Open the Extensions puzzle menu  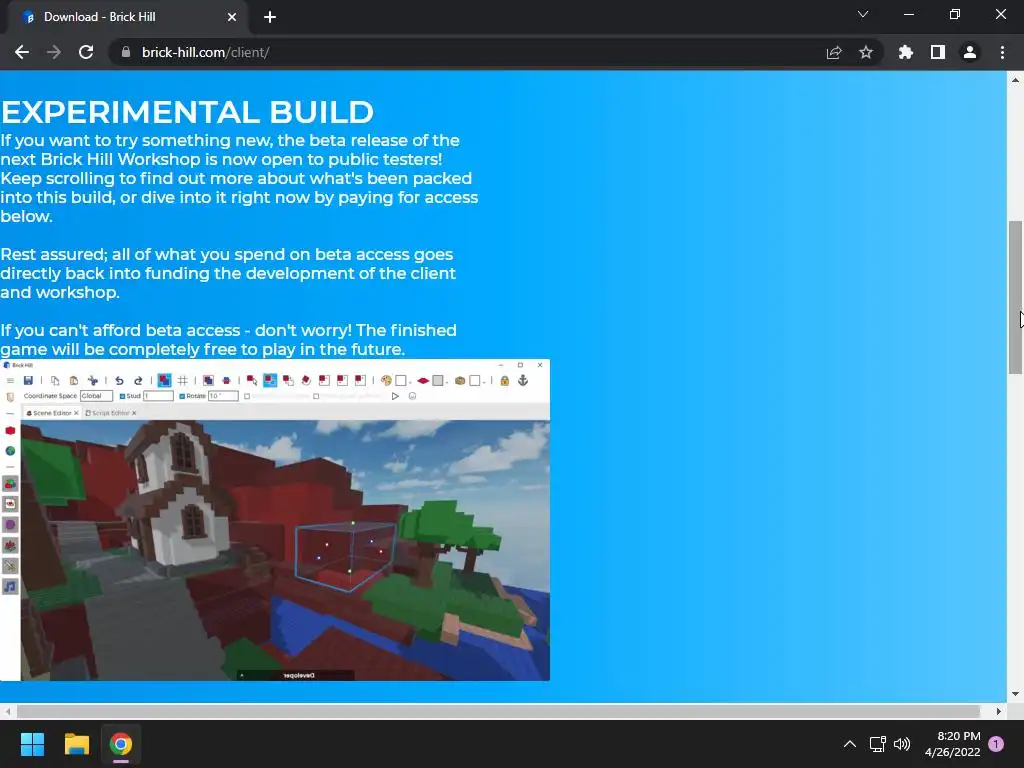tap(906, 52)
